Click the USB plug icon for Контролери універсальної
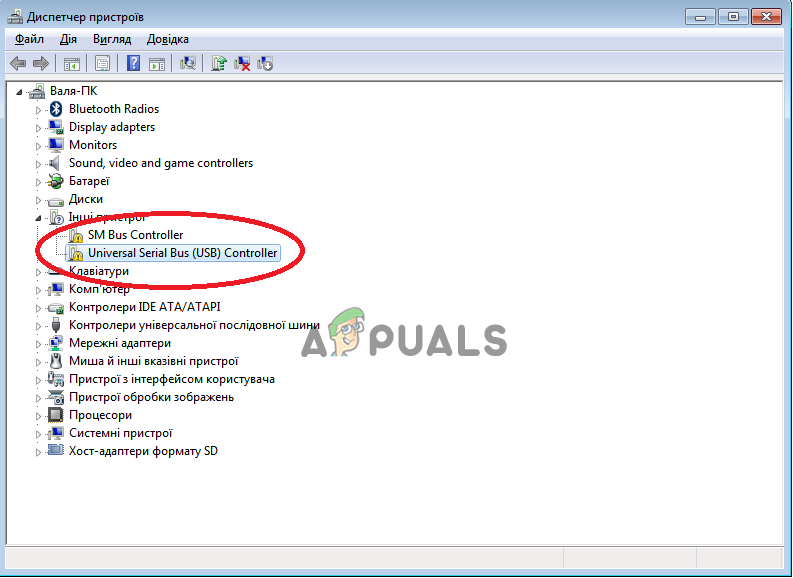 (x=56, y=325)
